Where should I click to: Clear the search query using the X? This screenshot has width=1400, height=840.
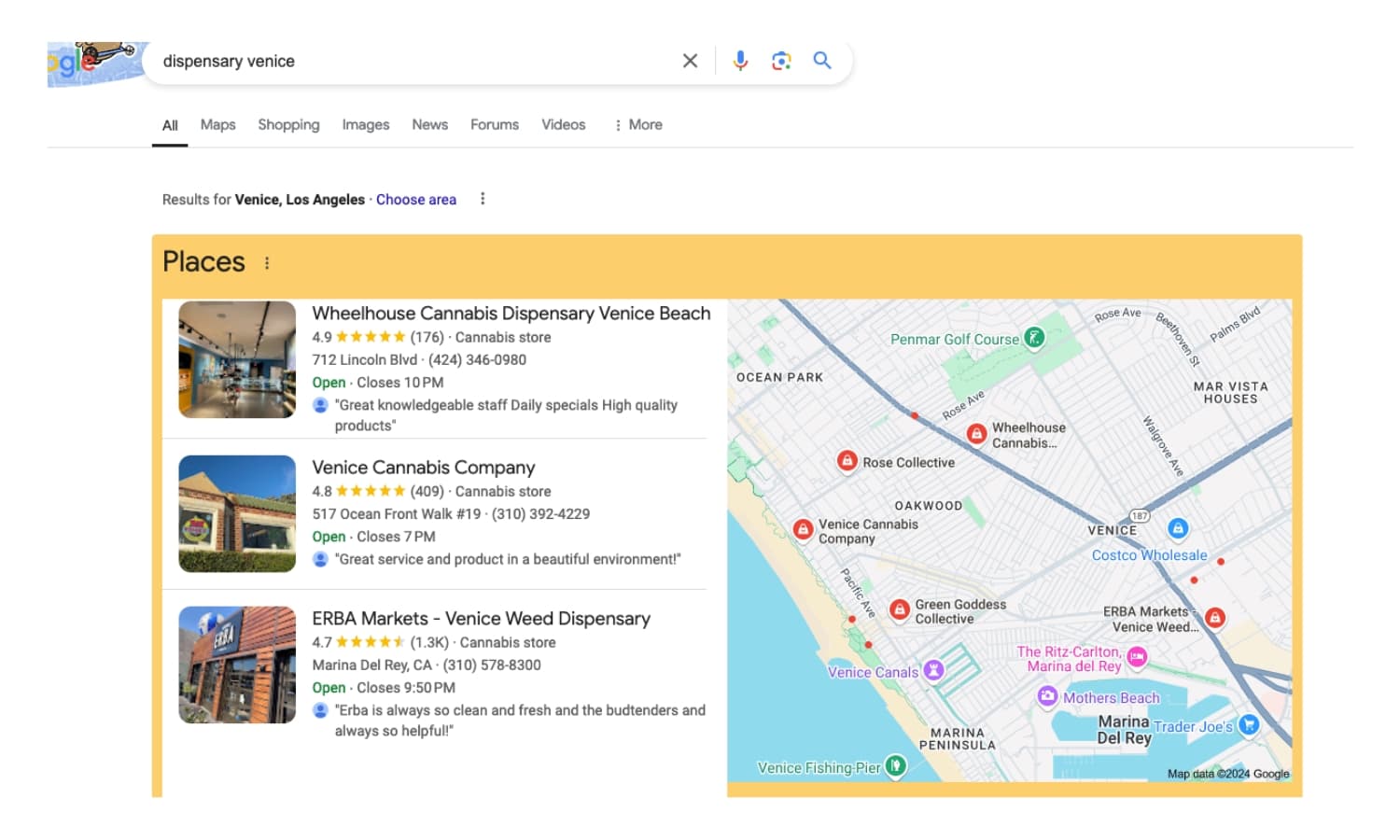click(690, 60)
